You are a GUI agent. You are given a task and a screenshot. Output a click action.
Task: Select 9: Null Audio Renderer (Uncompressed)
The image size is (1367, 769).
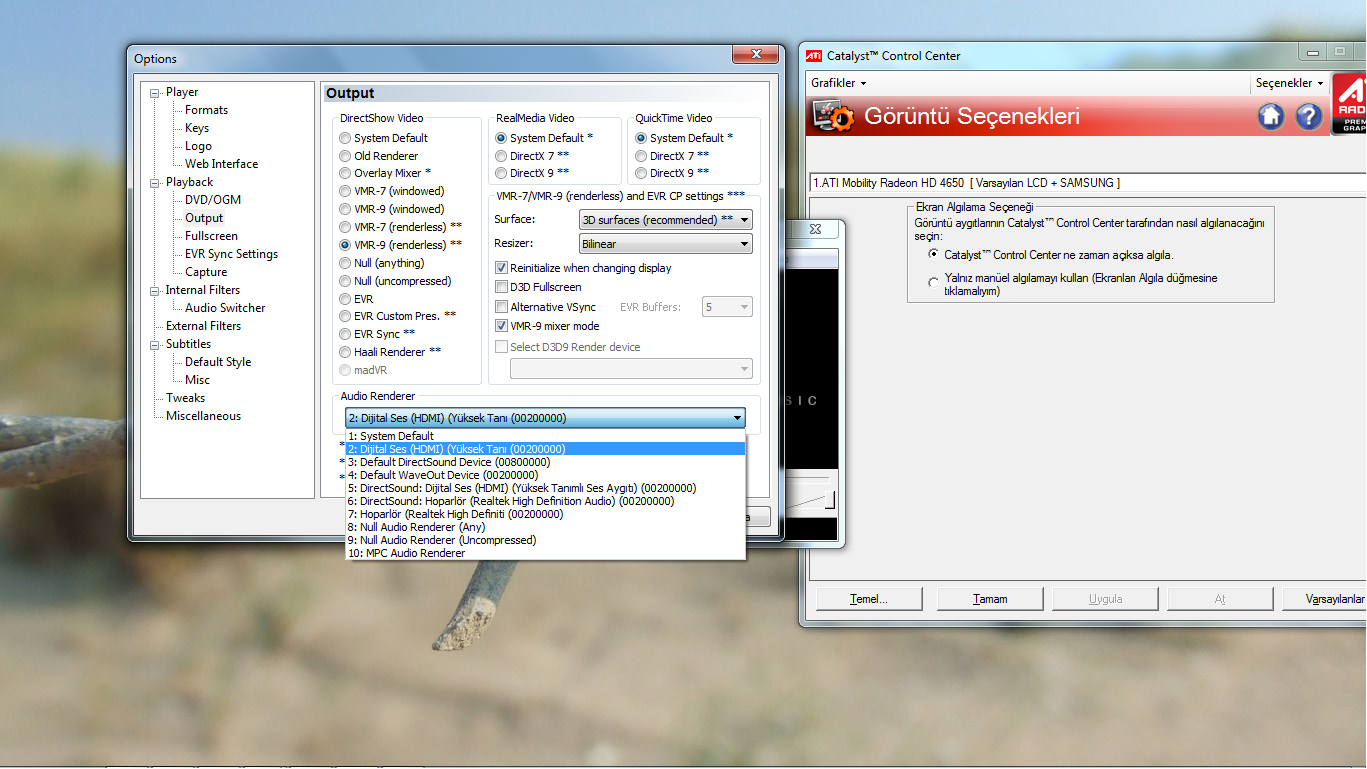pos(545,540)
